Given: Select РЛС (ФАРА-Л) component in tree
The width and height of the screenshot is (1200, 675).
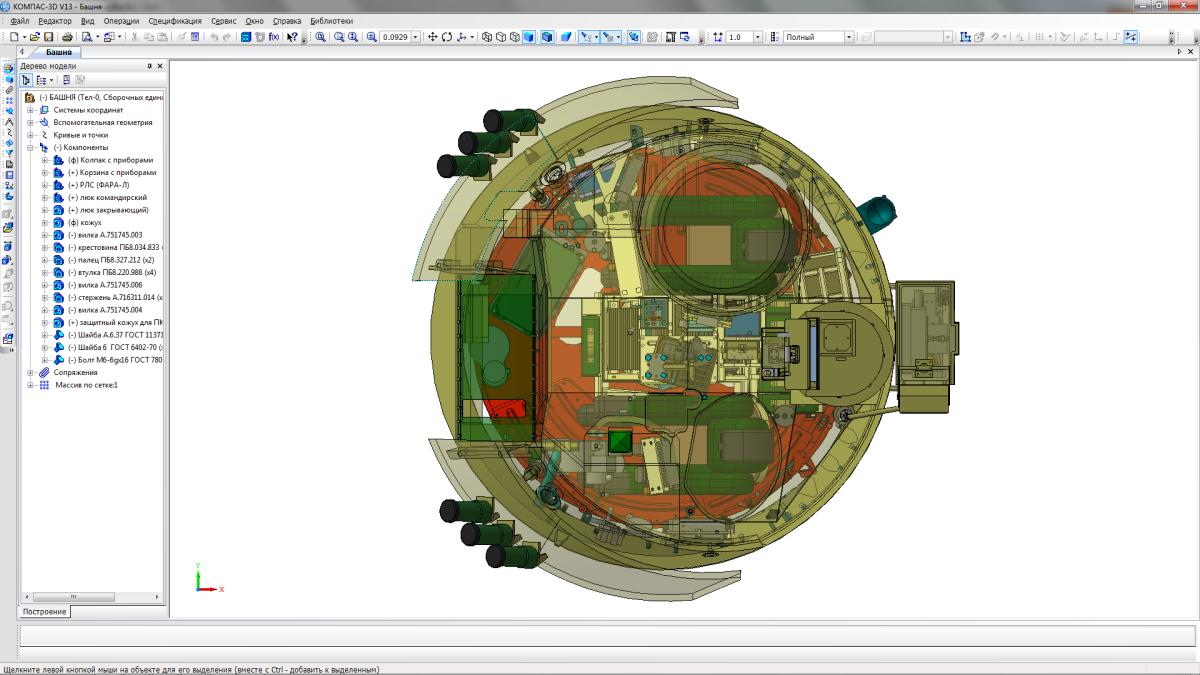Looking at the screenshot, I should point(104,185).
